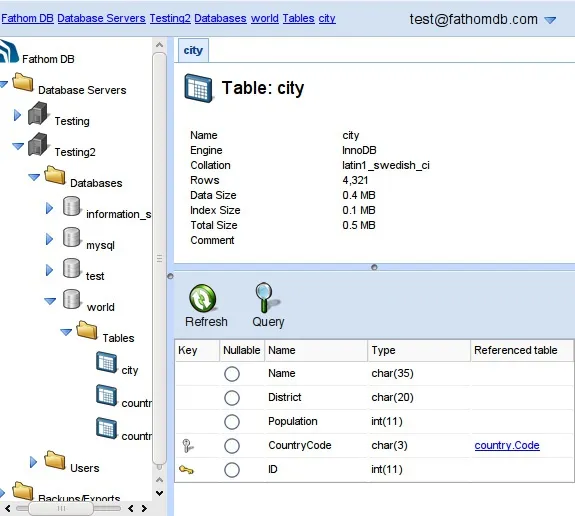The height and width of the screenshot is (516, 575).
Task: Click the Testing2 server icon
Action: [x=38, y=144]
